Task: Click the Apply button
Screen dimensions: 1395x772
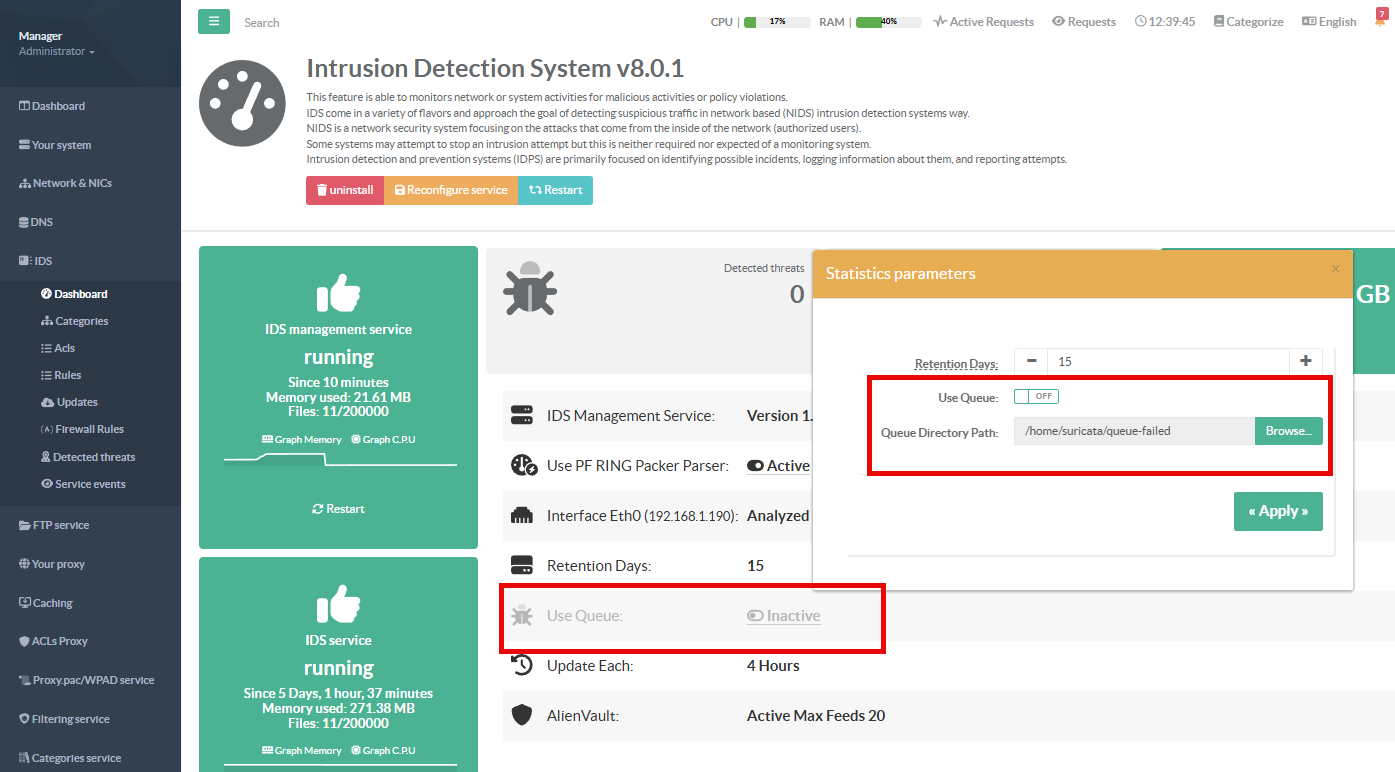Action: coord(1277,511)
